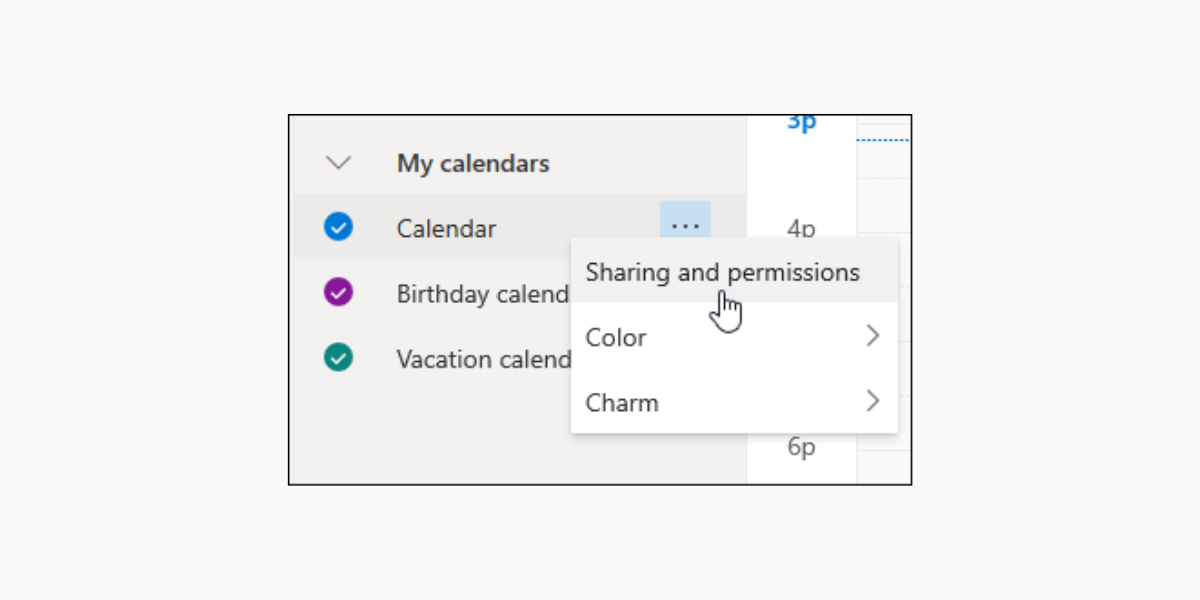Click the blue Calendar circle icon
1200x600 pixels.
[x=339, y=228]
